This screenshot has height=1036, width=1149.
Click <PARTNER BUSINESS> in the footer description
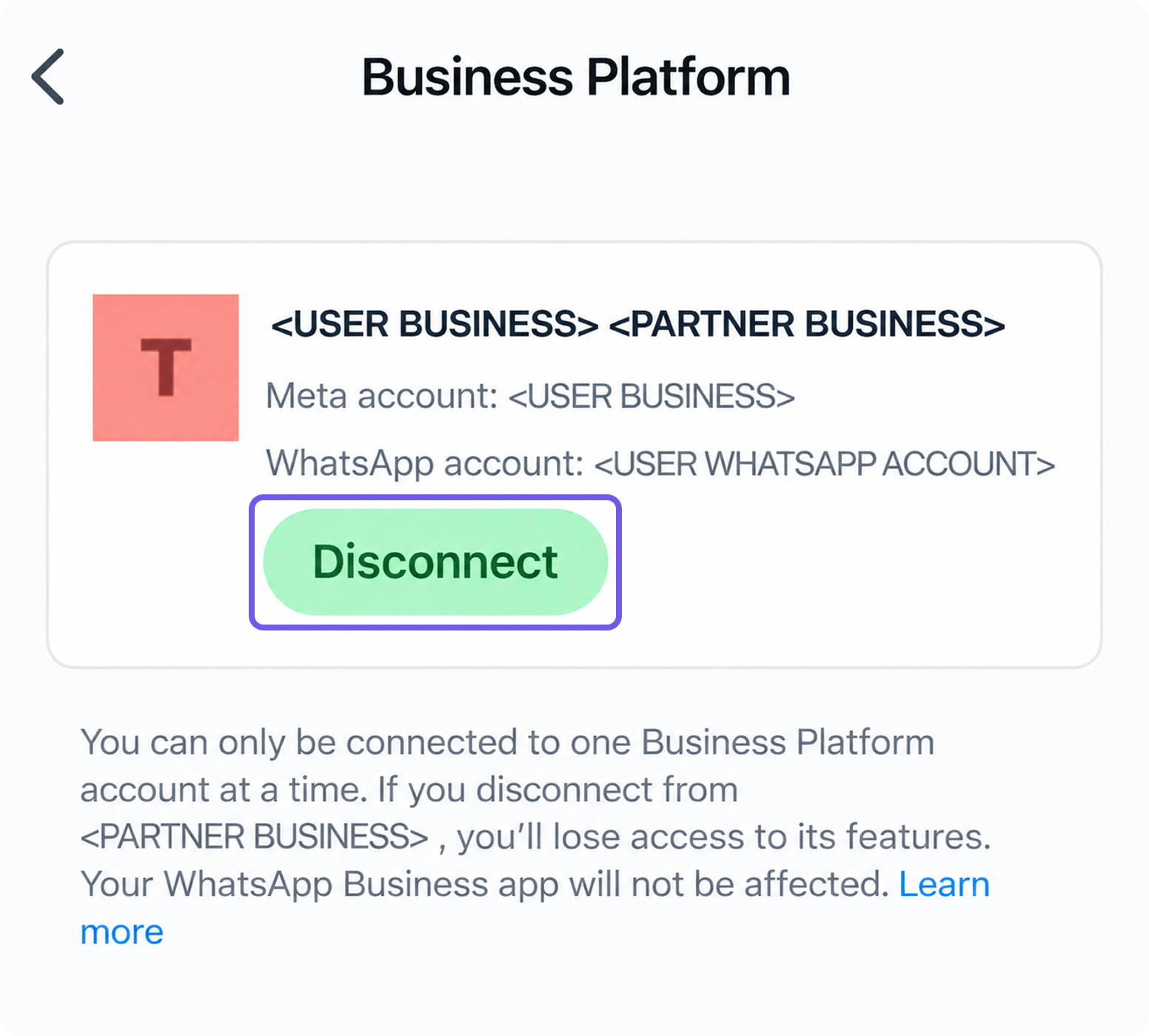254,837
